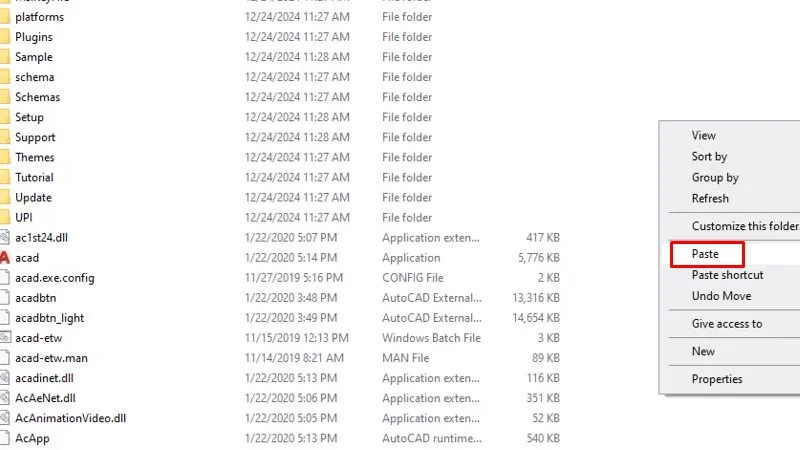Expand the Group by submenu
The width and height of the screenshot is (800, 450).
tap(715, 178)
